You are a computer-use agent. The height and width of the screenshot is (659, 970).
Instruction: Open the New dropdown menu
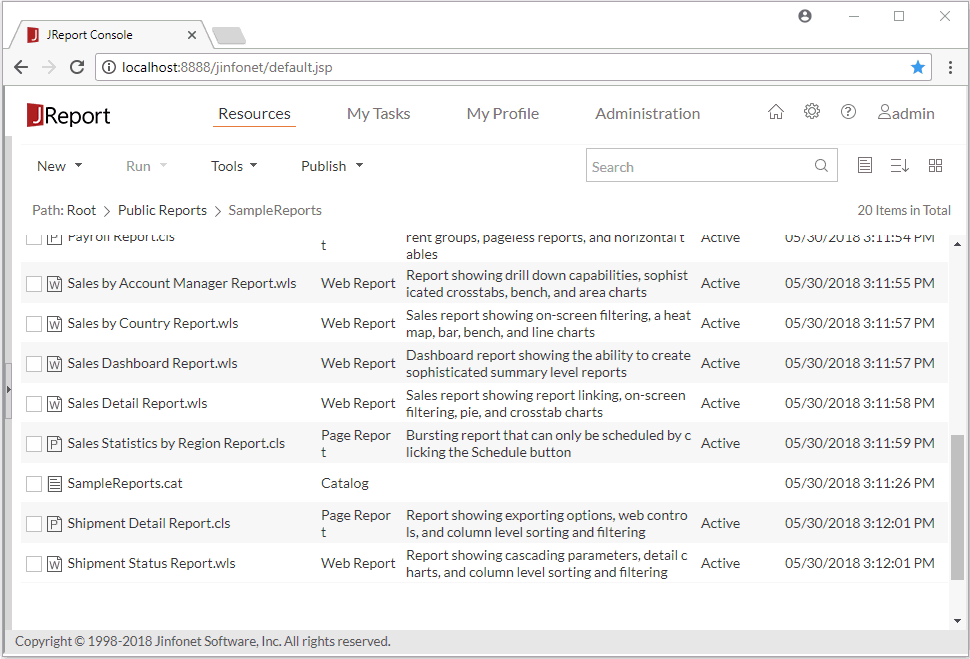59,166
